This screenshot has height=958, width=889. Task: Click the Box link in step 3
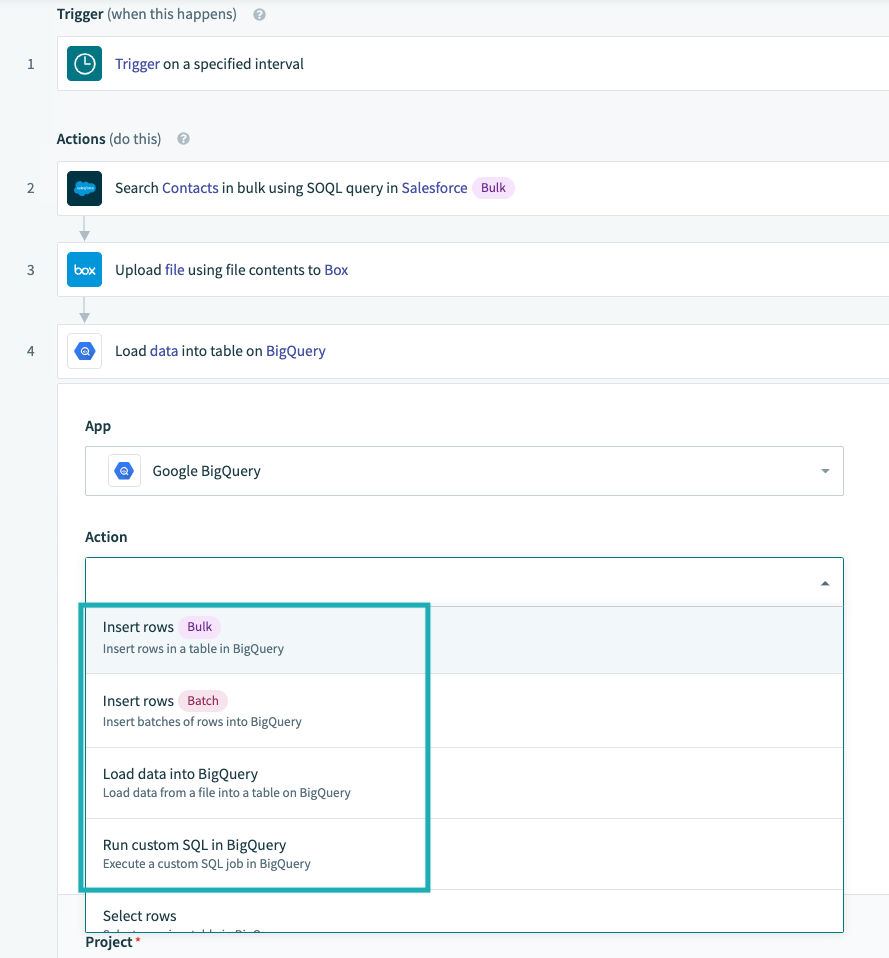[x=336, y=270]
